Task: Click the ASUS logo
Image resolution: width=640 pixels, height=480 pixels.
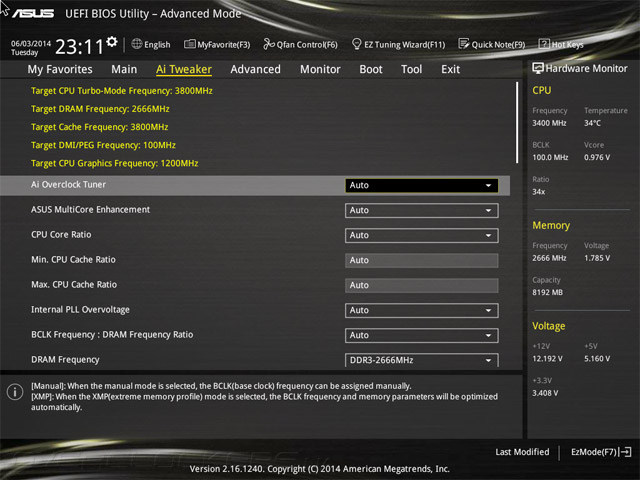Action: (x=33, y=14)
